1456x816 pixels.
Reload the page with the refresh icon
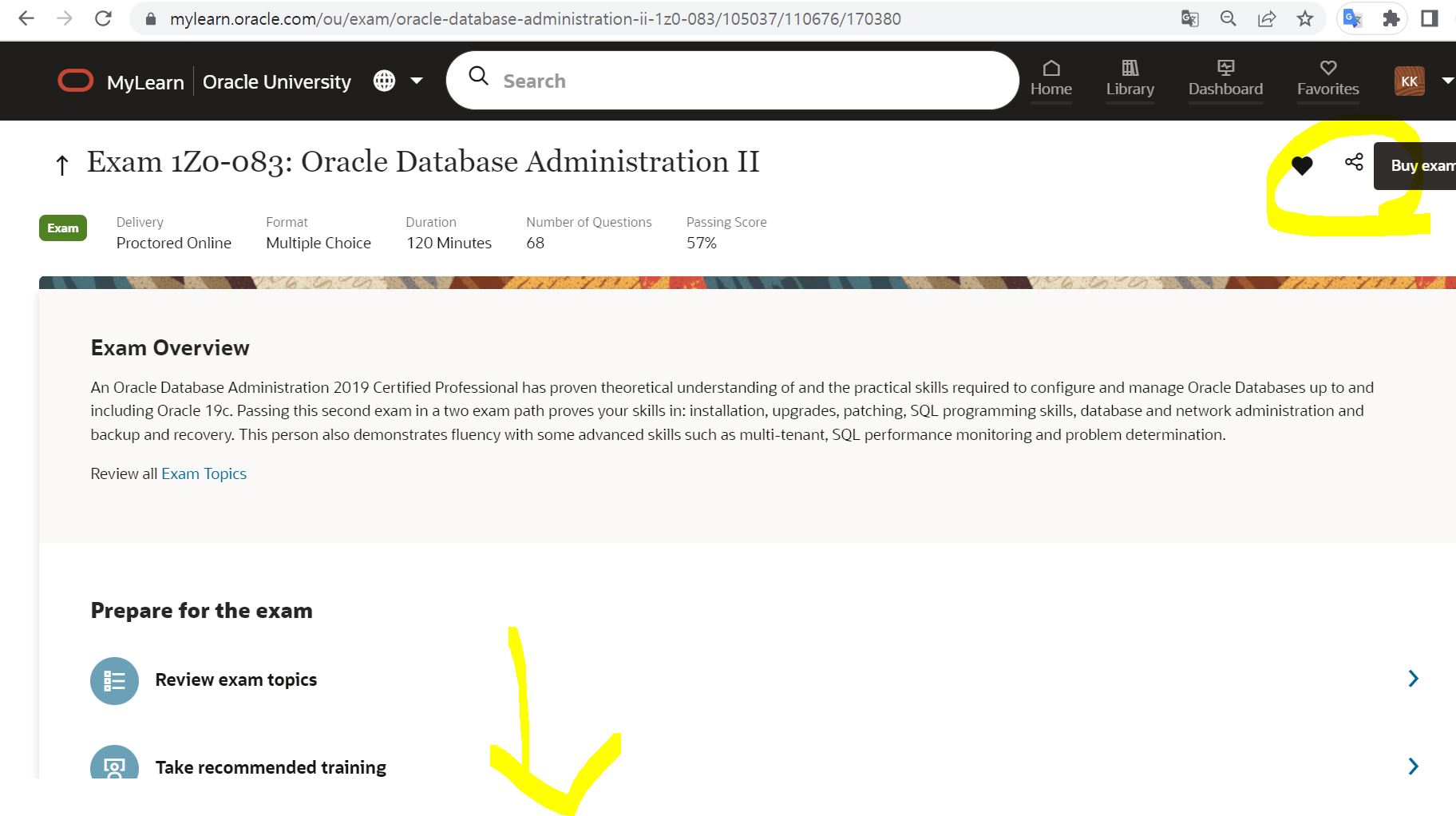103,18
